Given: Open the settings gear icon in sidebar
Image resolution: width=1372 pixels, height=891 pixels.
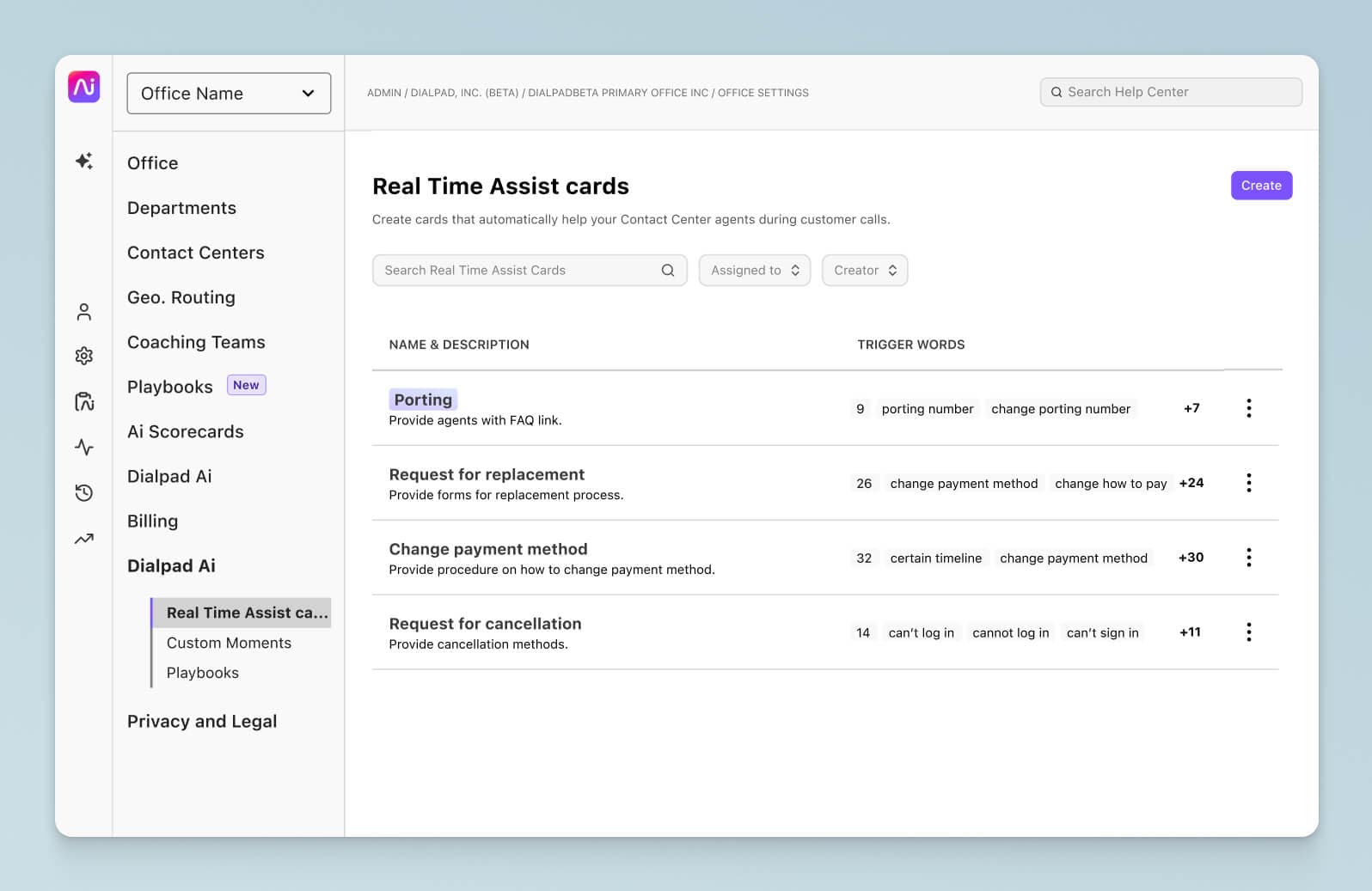Looking at the screenshot, I should (x=83, y=356).
